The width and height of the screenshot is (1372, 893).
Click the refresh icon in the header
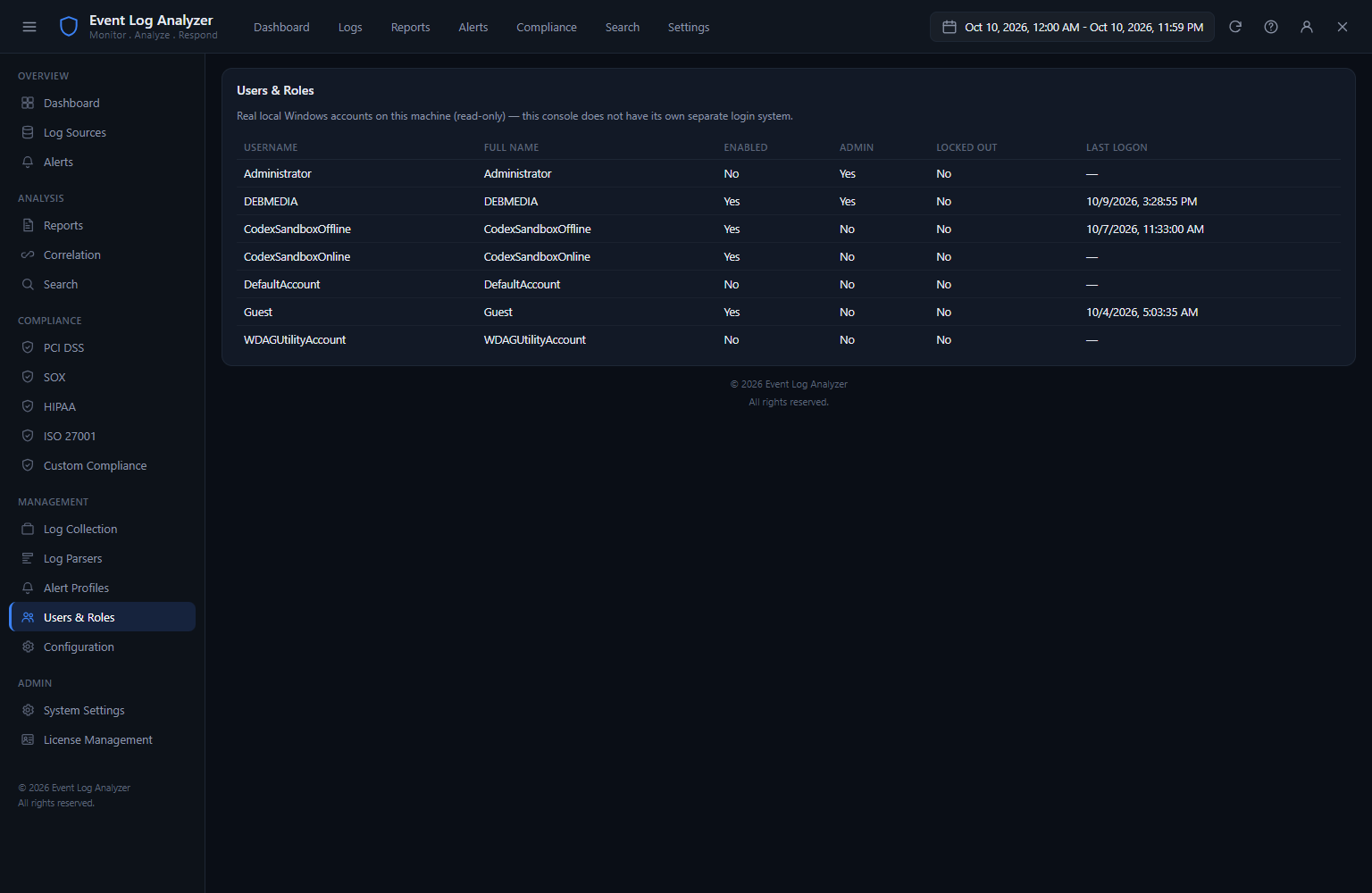click(1235, 27)
